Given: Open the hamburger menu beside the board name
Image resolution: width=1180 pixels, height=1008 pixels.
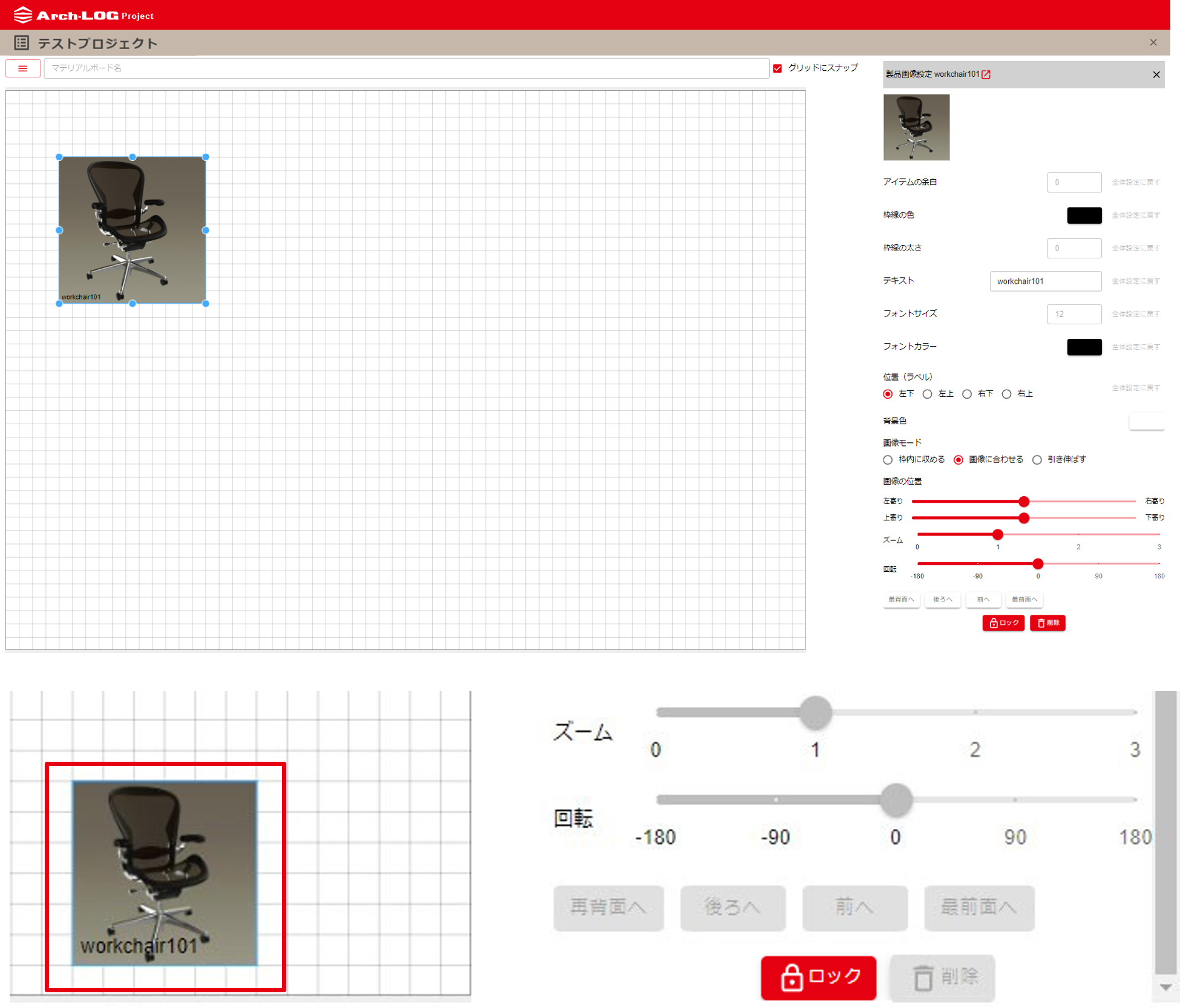Looking at the screenshot, I should point(23,68).
